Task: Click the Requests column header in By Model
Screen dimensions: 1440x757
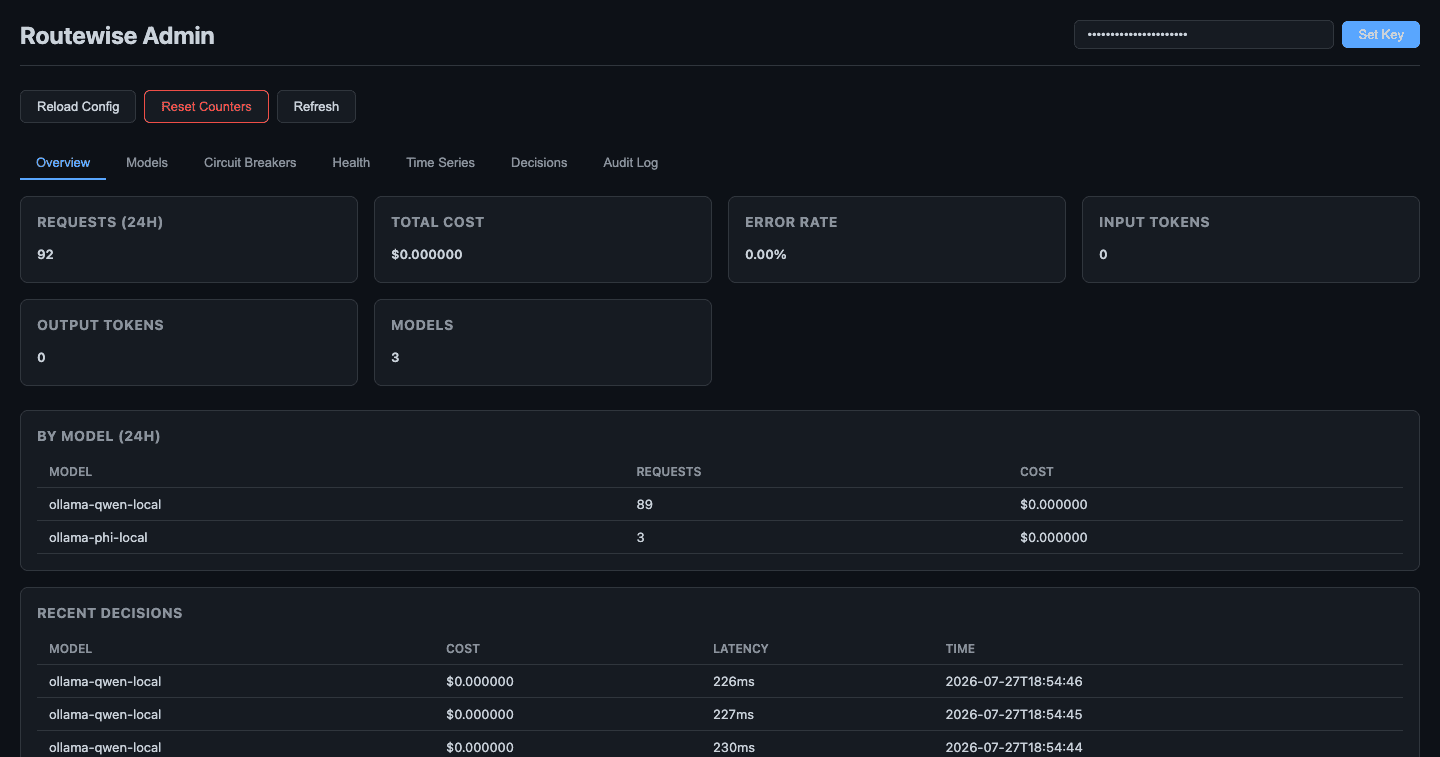Action: (669, 471)
